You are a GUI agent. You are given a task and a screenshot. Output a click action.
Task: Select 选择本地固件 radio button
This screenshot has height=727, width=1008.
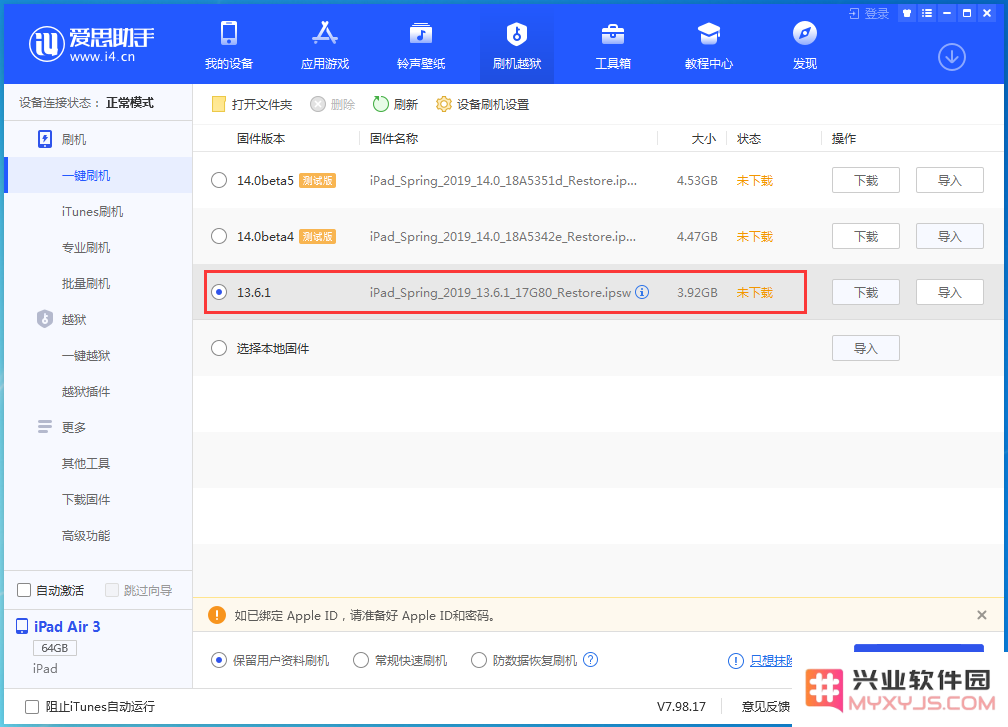pos(219,348)
